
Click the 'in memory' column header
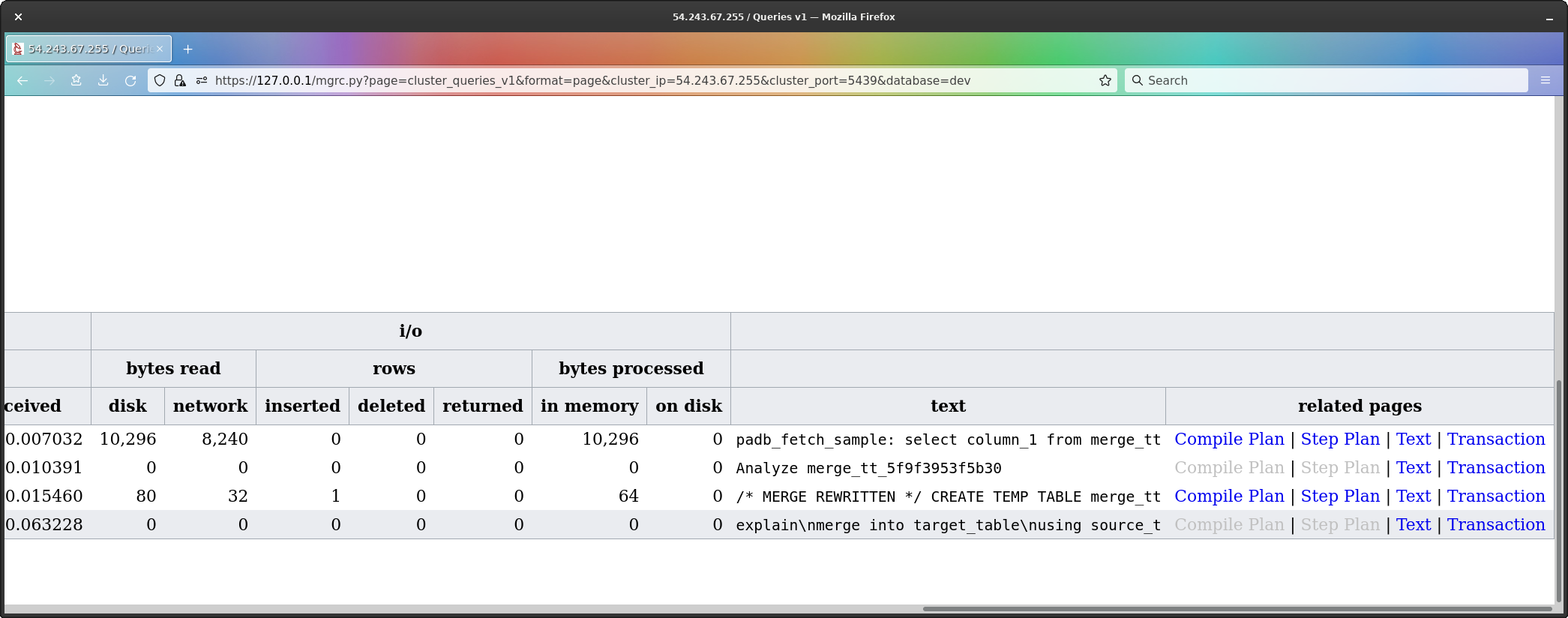coord(589,406)
